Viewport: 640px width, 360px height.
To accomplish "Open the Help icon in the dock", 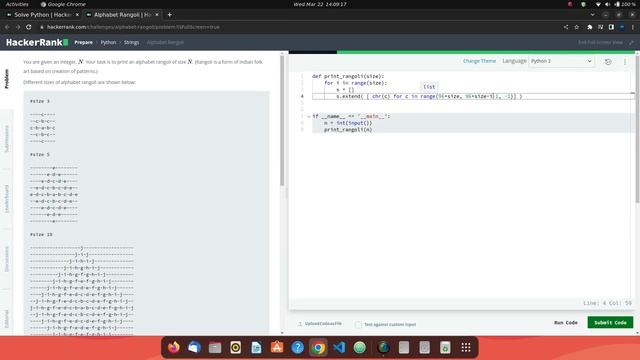I will coord(298,347).
